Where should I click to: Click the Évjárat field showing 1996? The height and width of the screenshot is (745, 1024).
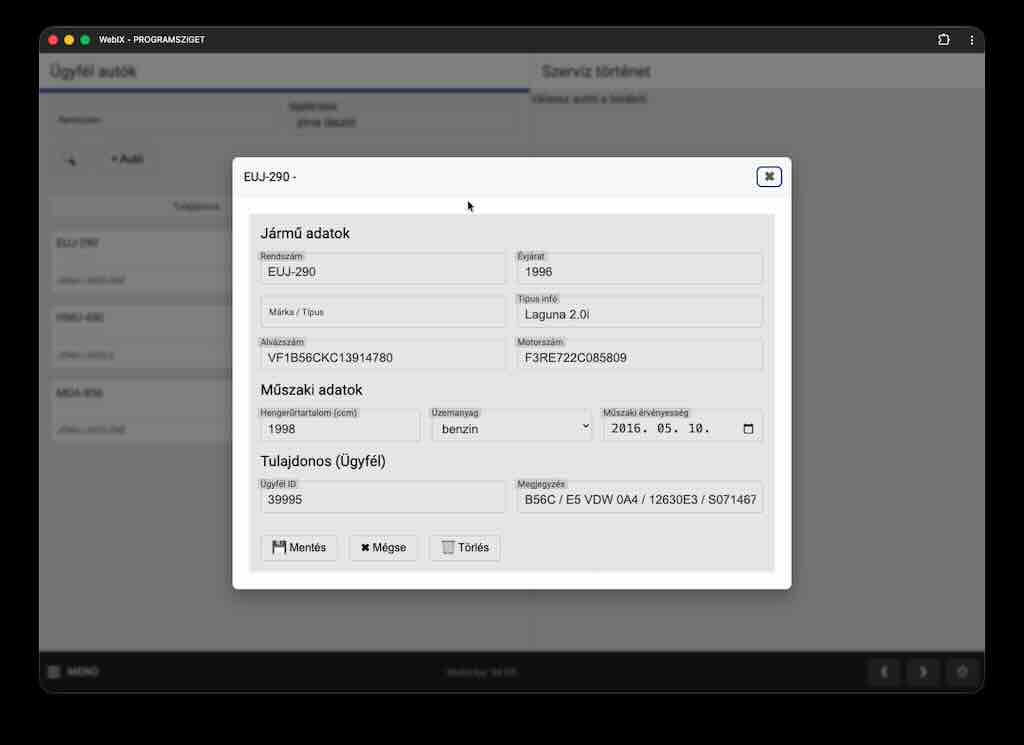point(639,271)
